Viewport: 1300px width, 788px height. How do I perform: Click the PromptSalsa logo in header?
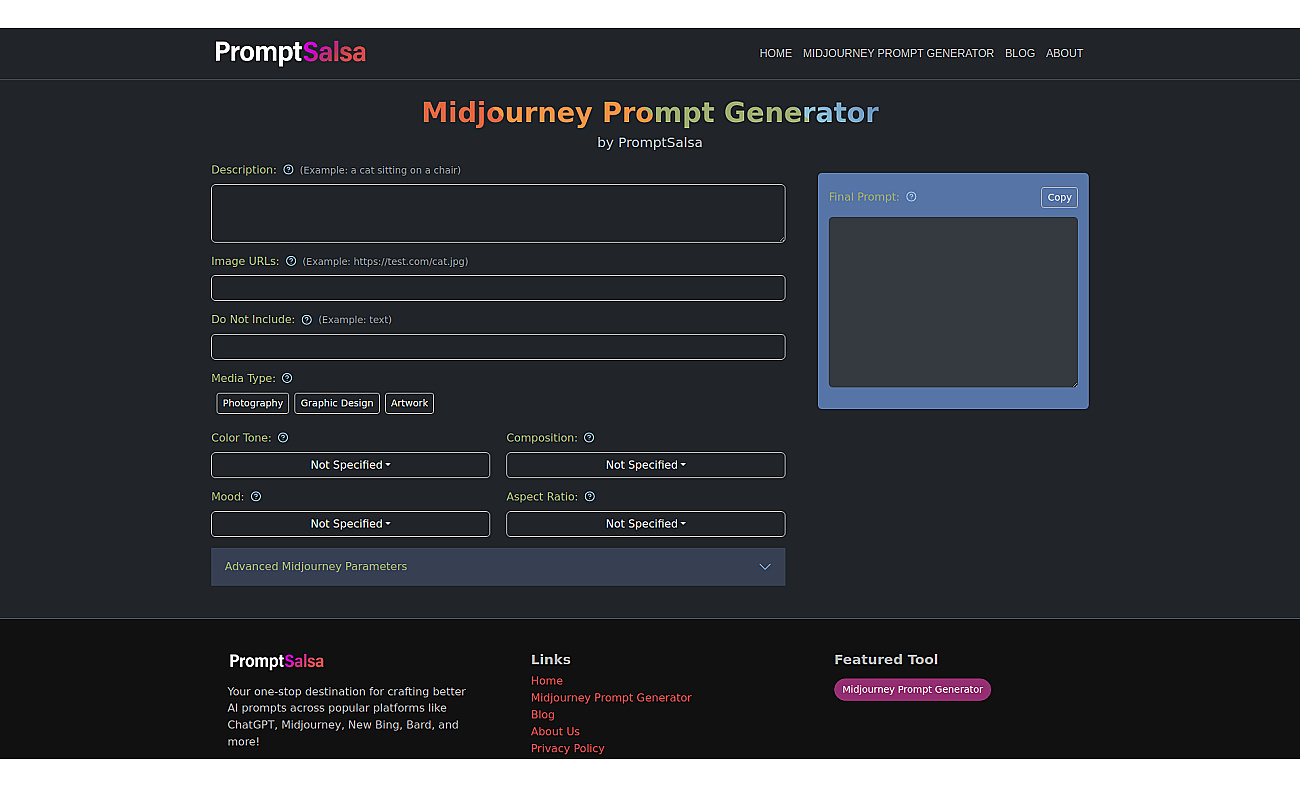(290, 52)
